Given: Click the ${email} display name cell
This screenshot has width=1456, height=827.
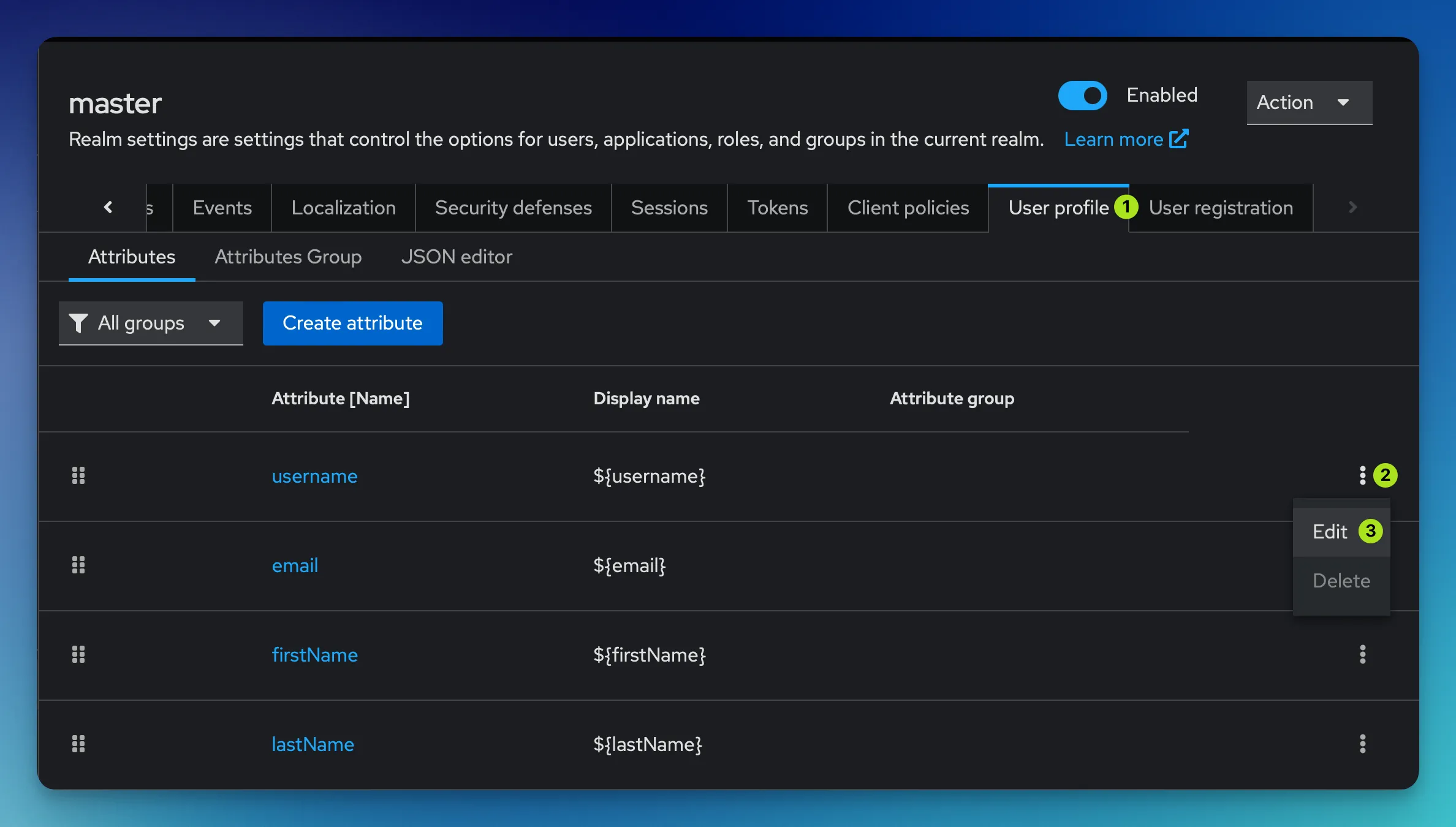Looking at the screenshot, I should pos(629,565).
